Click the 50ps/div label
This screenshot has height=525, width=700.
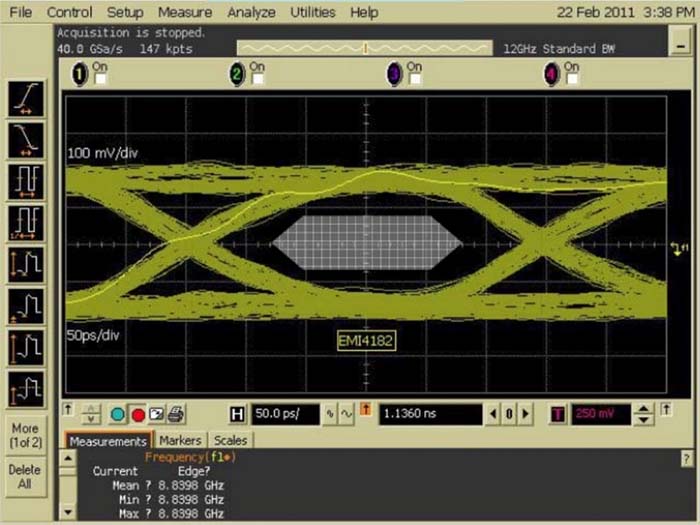point(93,335)
